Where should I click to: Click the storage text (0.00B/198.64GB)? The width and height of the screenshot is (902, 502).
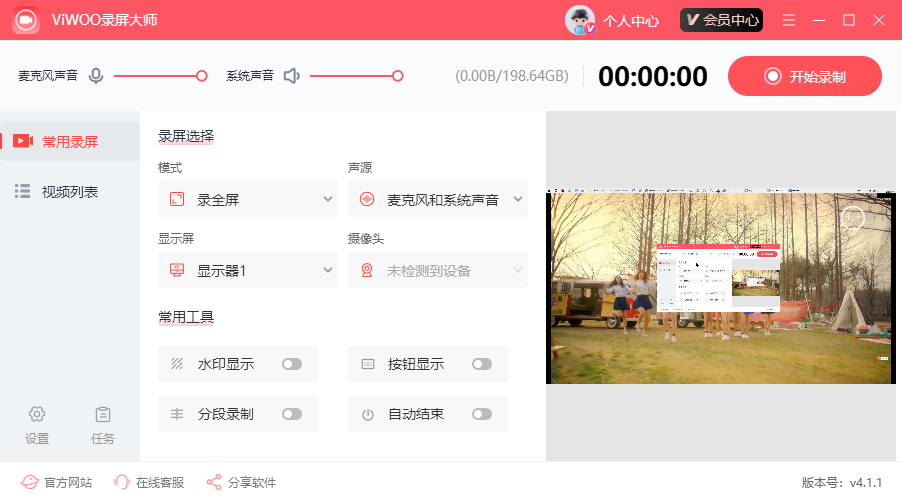click(x=512, y=76)
